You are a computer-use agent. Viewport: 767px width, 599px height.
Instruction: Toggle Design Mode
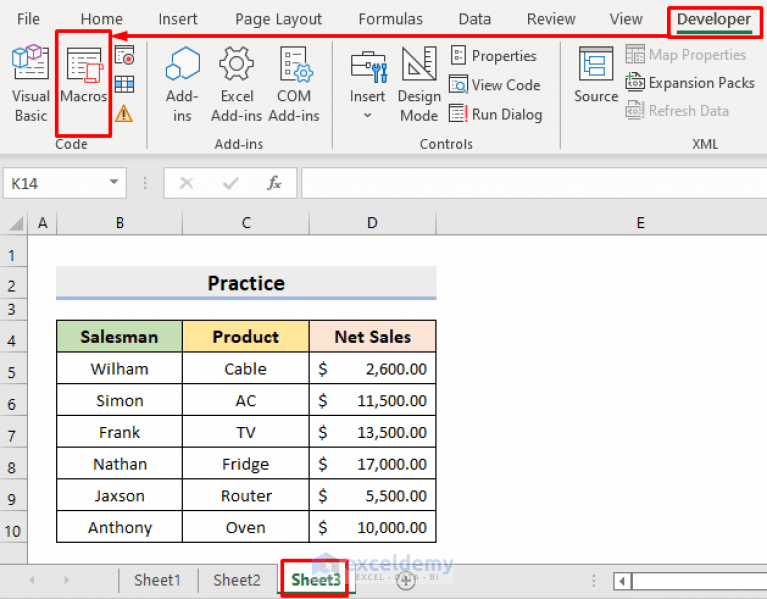pos(419,84)
